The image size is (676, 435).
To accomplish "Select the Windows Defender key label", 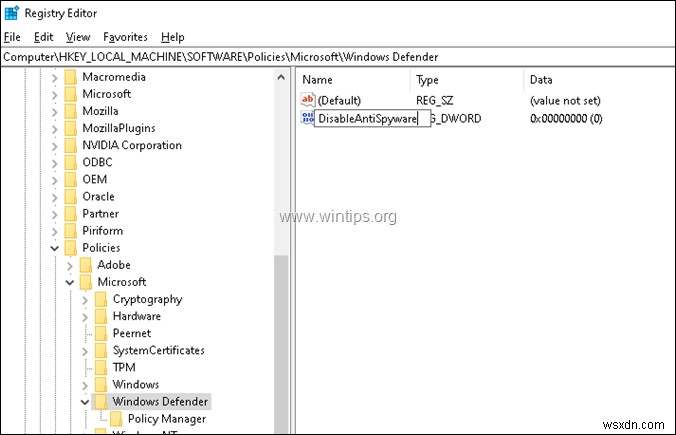I will pyautogui.click(x=160, y=401).
